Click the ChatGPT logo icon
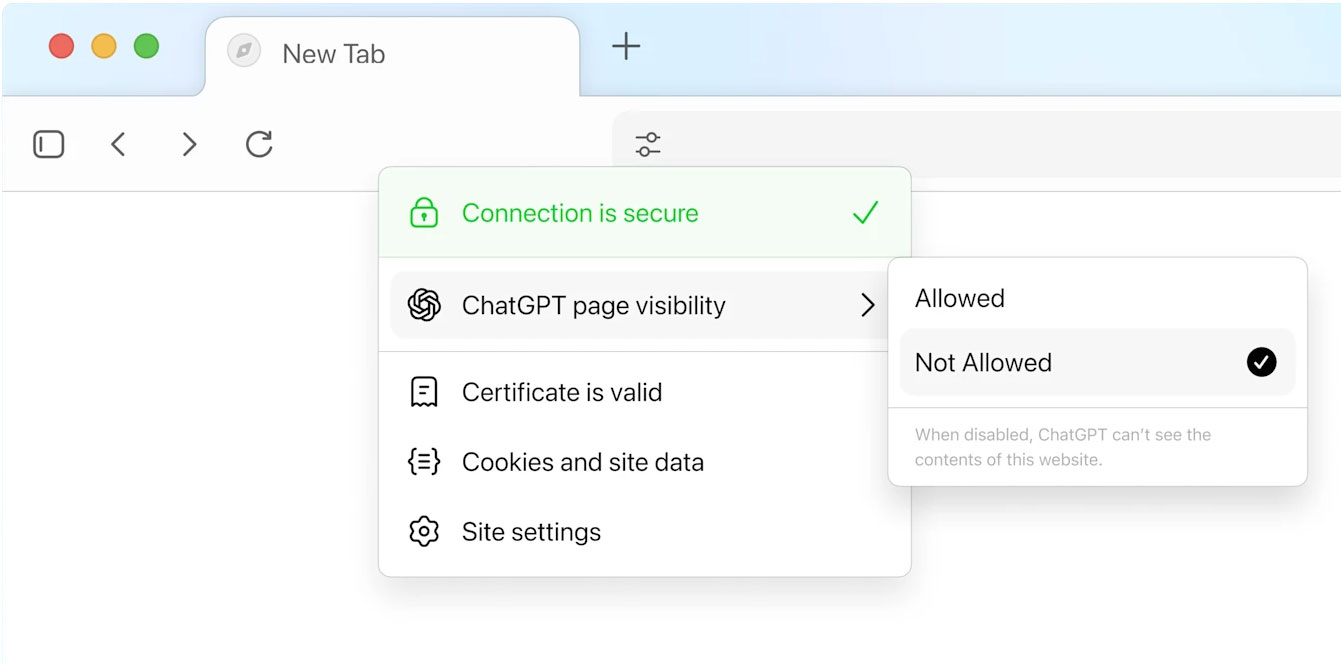1341x664 pixels. click(424, 305)
